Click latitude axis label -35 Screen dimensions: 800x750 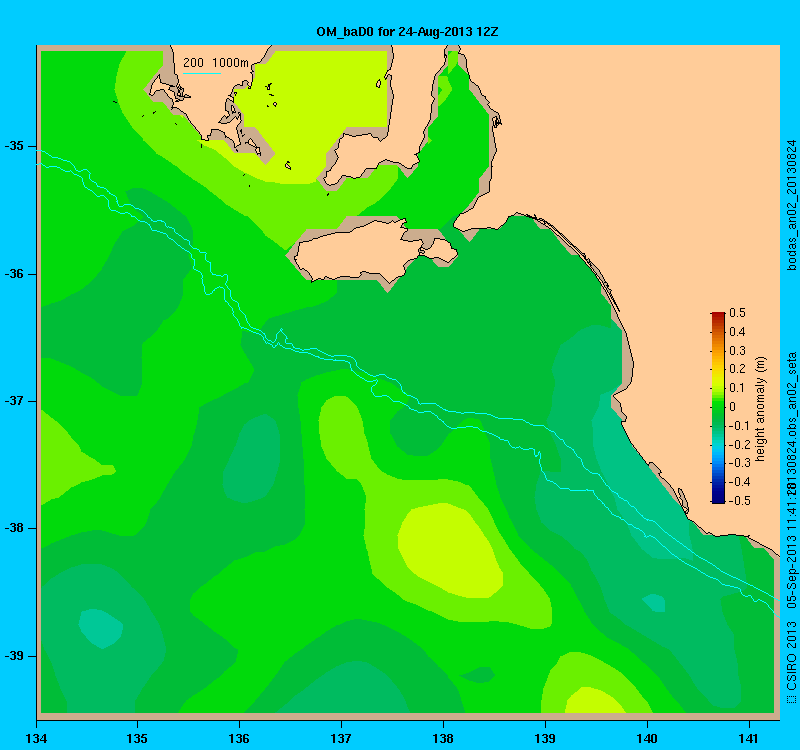click(x=14, y=146)
